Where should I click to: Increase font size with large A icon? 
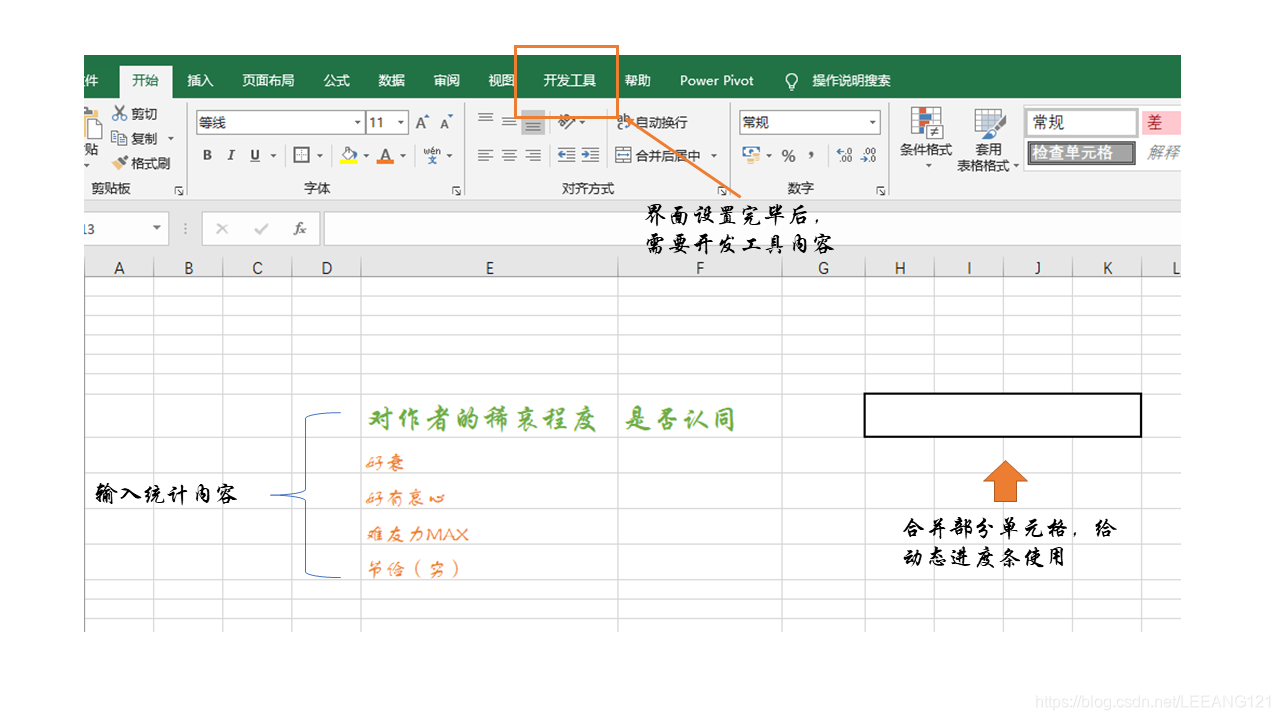[422, 123]
